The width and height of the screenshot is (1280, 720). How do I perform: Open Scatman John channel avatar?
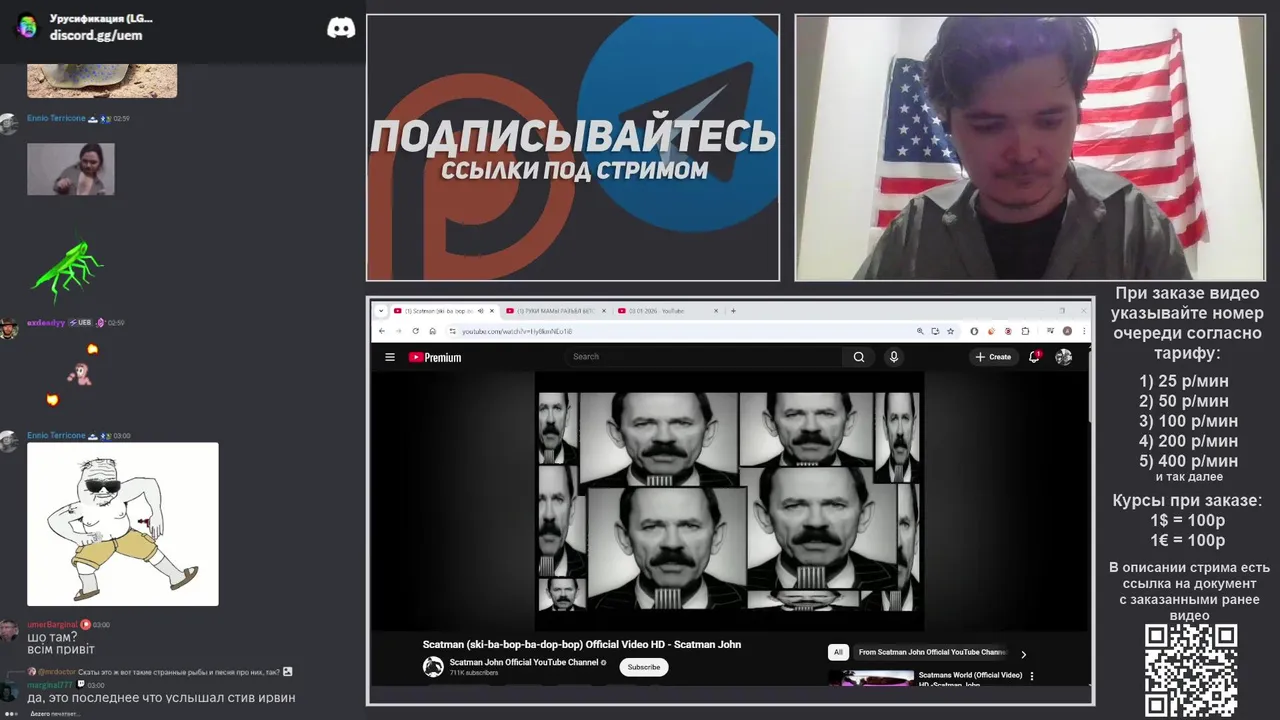[x=433, y=667]
